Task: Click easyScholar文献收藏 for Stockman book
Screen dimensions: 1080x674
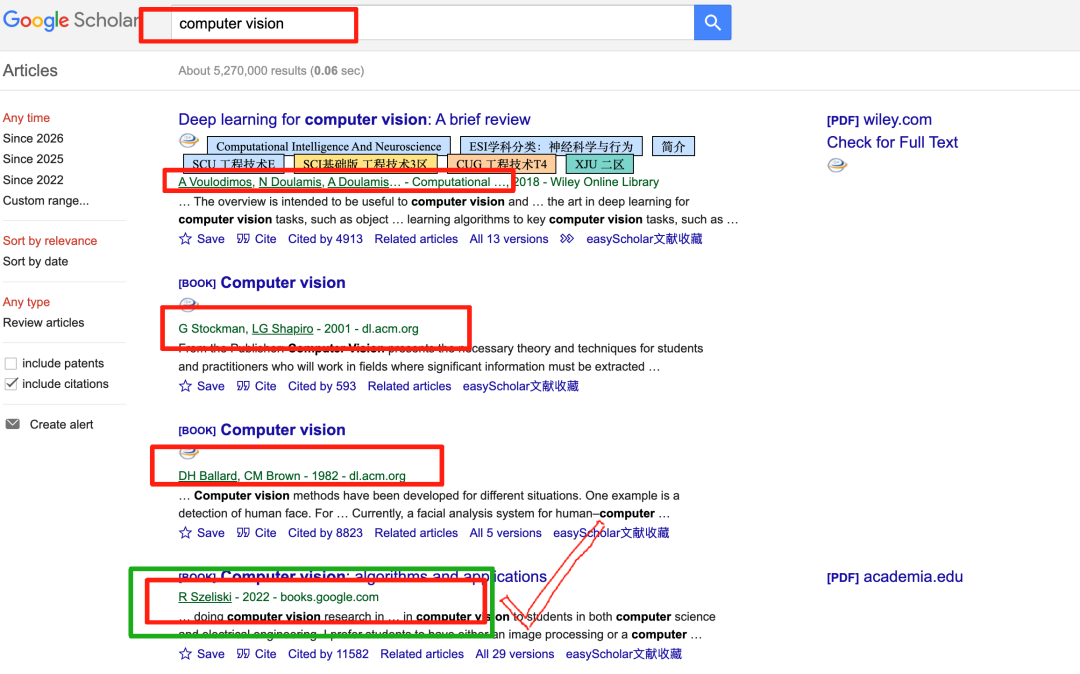Action: [x=521, y=386]
